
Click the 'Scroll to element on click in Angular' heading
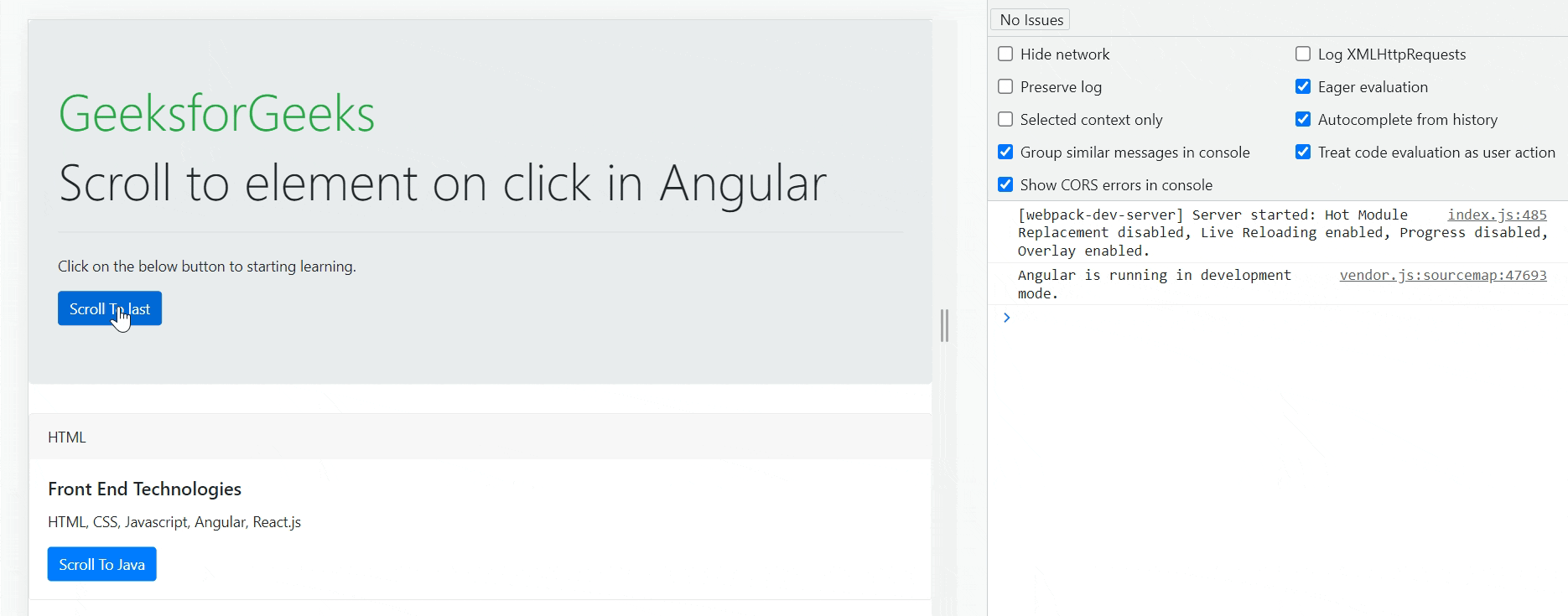click(443, 183)
